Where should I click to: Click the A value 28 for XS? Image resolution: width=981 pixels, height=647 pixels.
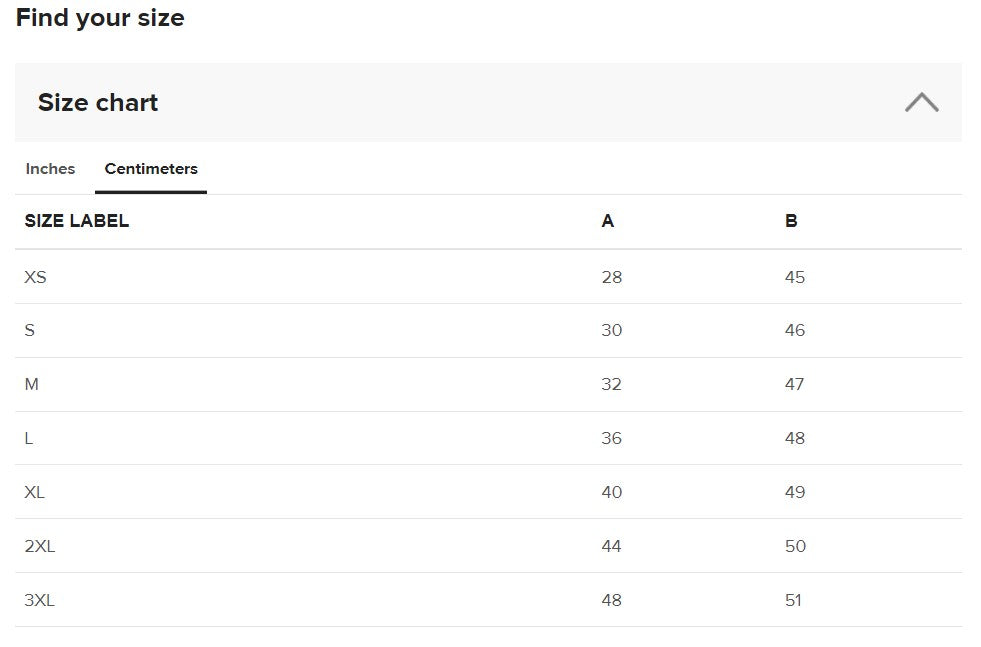(612, 277)
